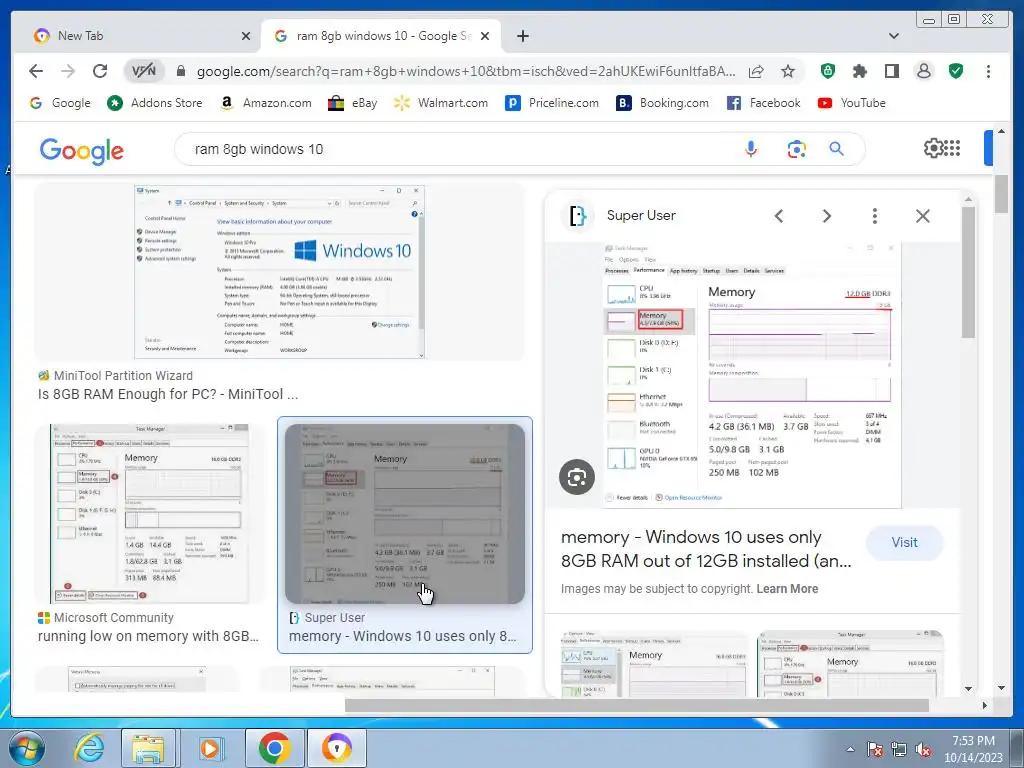Show hidden system tray icons
This screenshot has height=768, width=1024.
point(850,749)
